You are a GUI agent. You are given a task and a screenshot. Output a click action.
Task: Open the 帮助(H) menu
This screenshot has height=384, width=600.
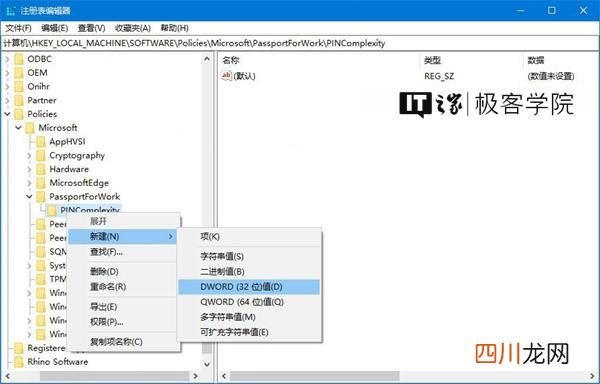tap(174, 28)
